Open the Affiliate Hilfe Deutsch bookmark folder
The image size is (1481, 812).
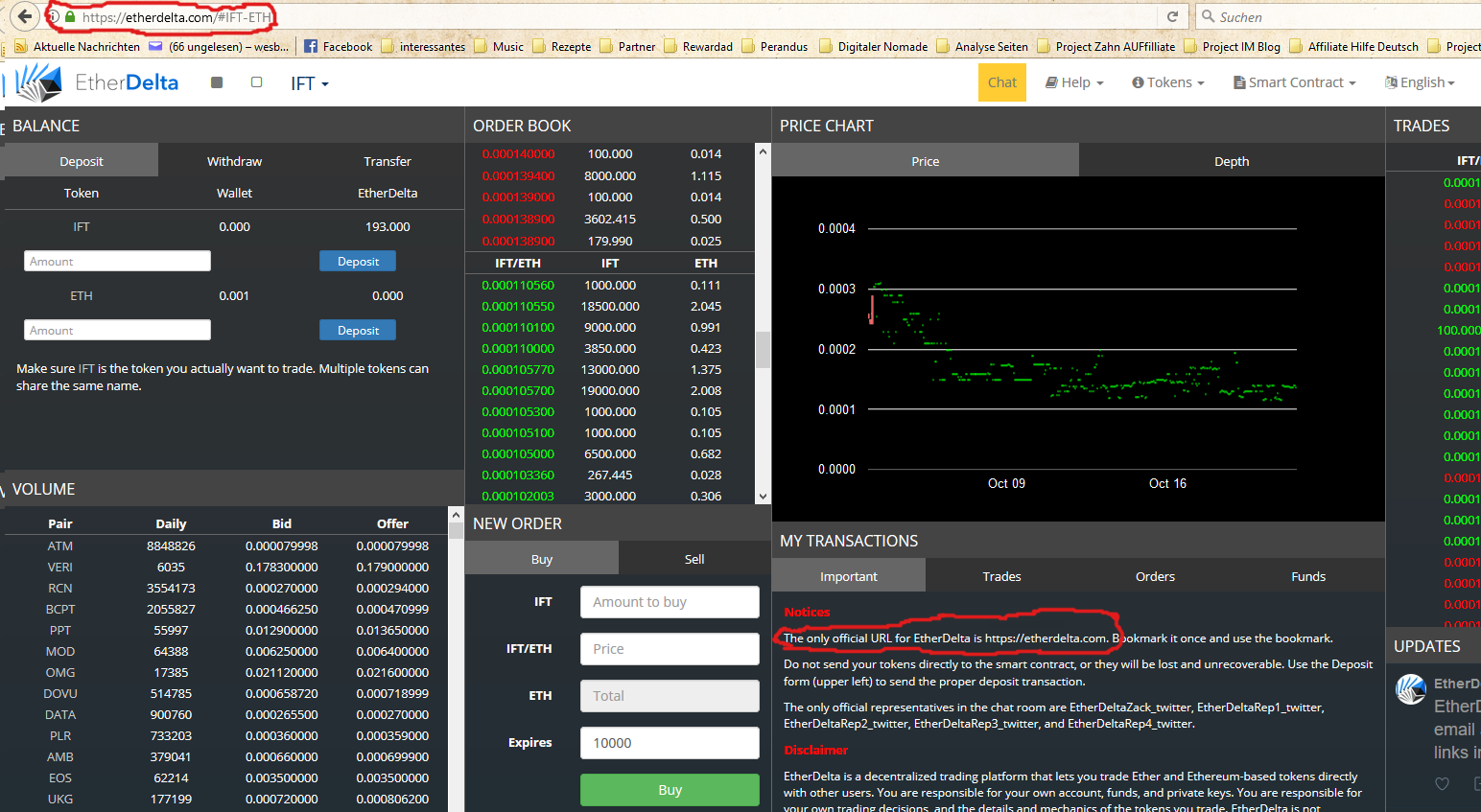pyautogui.click(x=1353, y=46)
